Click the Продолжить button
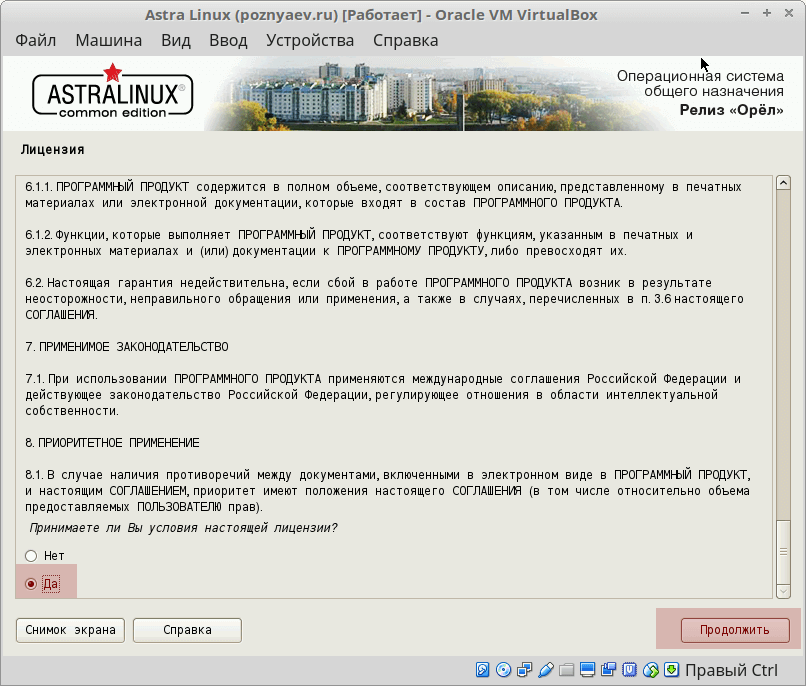 735,630
